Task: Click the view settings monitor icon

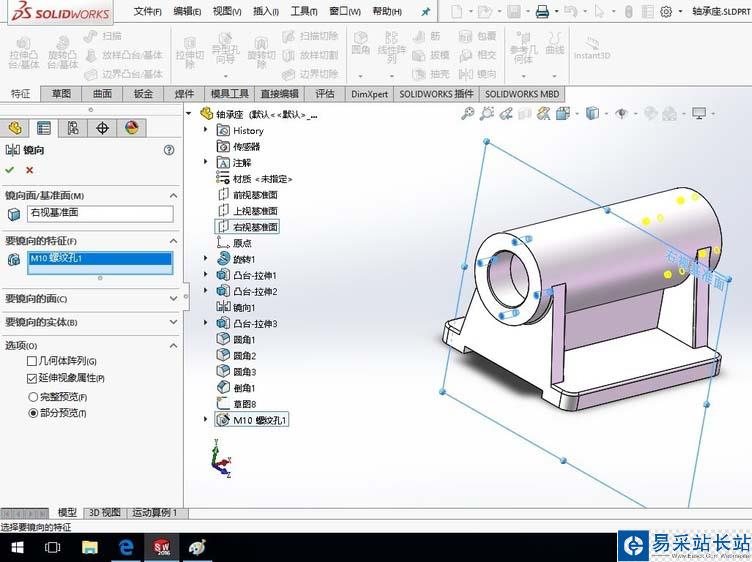Action: [x=699, y=114]
